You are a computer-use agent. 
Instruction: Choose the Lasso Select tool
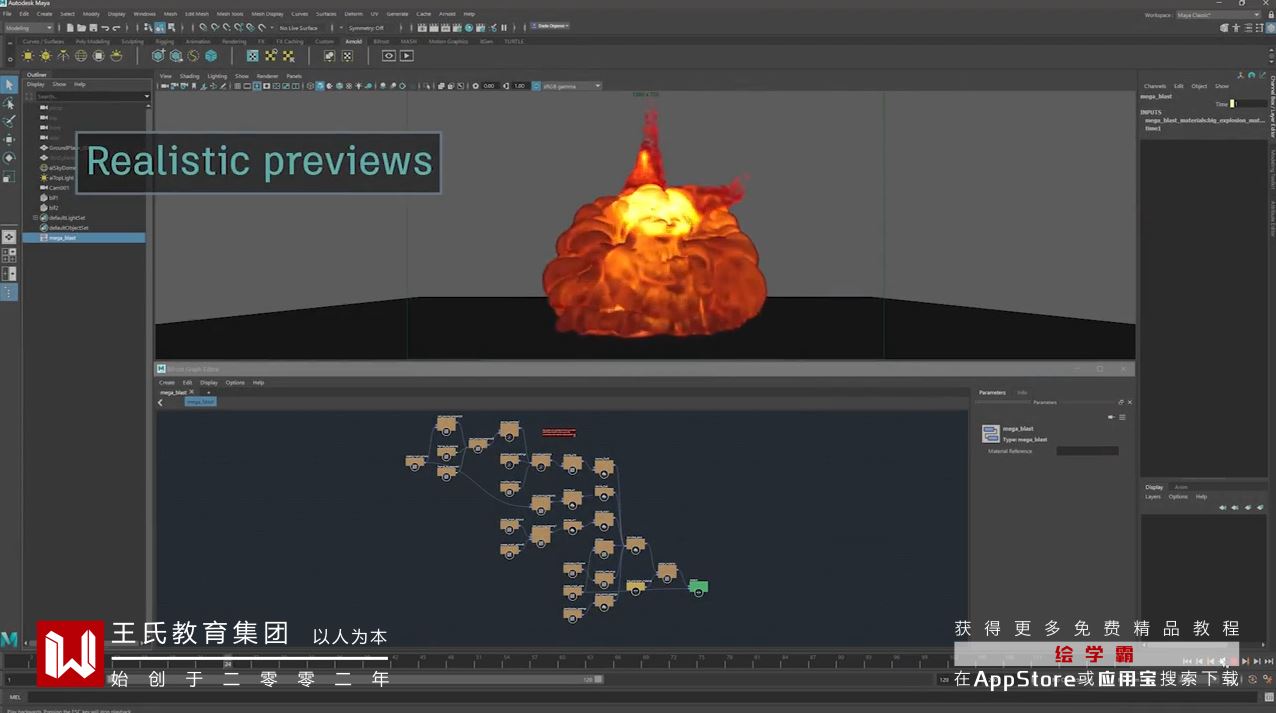point(9,103)
